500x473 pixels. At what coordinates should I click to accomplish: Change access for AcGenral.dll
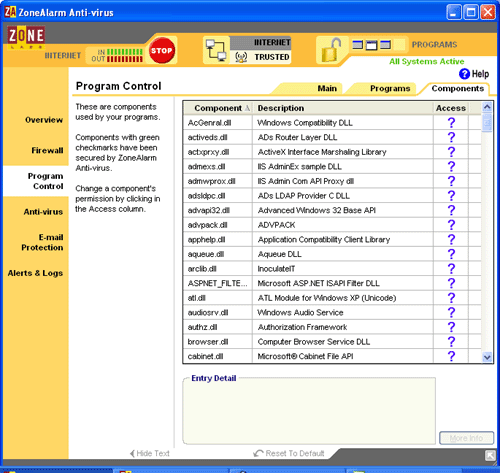(451, 123)
